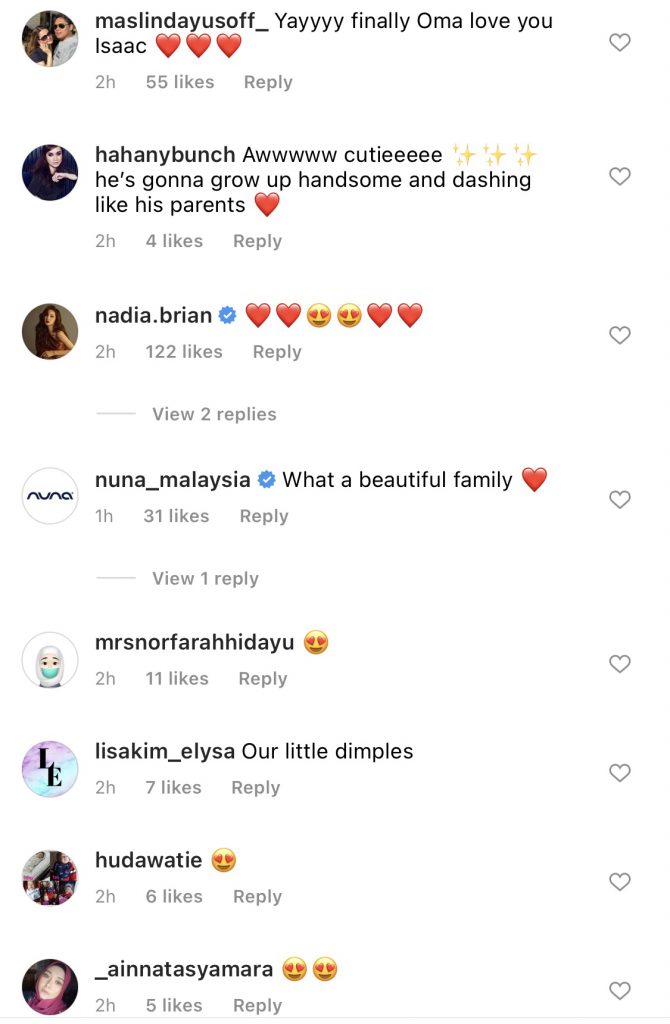Expand View 1 reply under nuna_malaysia
The width and height of the screenshot is (670, 1024).
[205, 578]
